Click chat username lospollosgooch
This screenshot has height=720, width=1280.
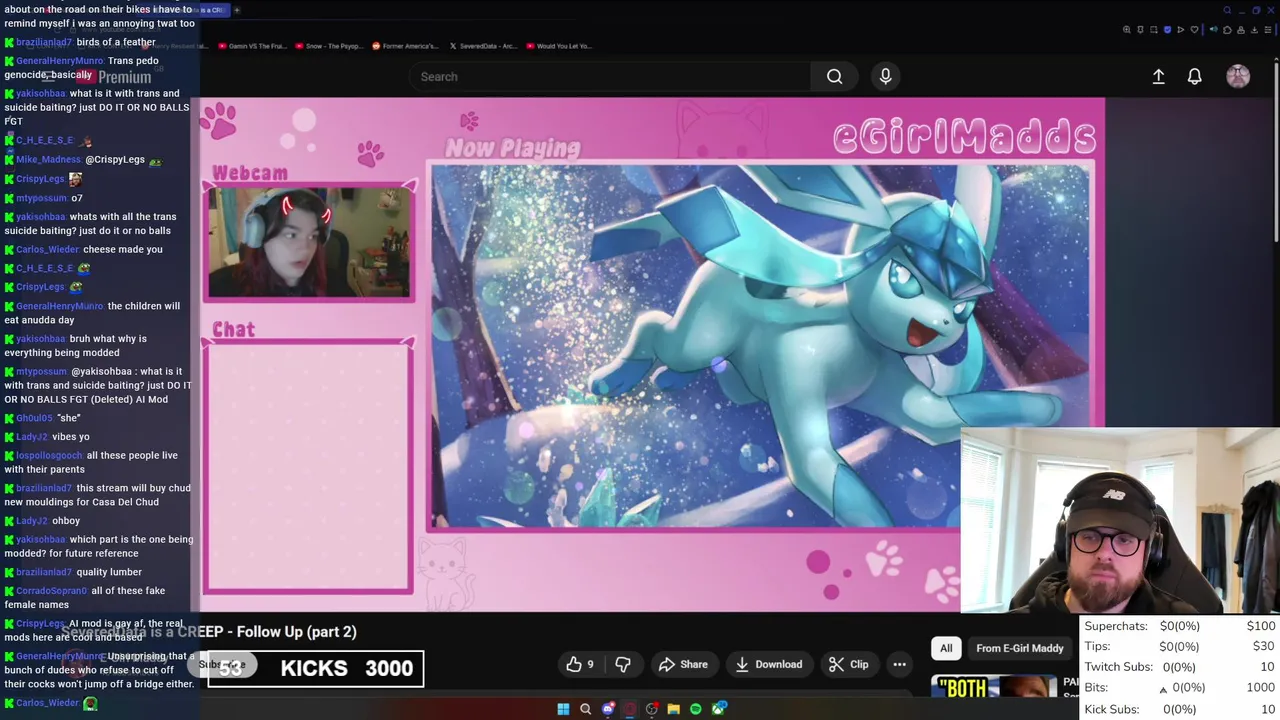tap(49, 455)
